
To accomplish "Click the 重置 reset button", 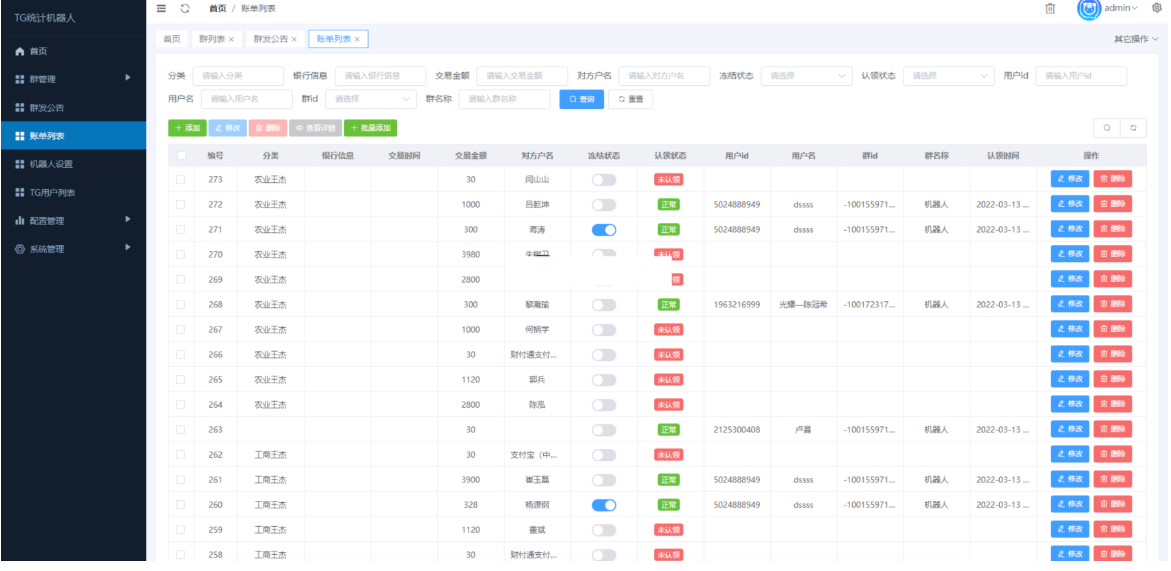I will coord(630,99).
